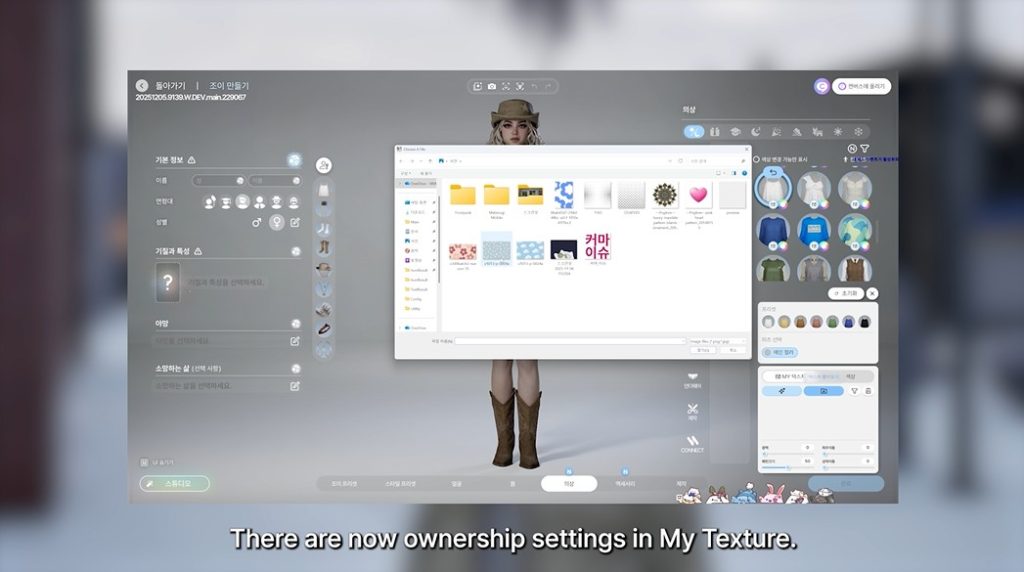Switch to the 얼굴 bottom tab
Image resolution: width=1024 pixels, height=572 pixels.
click(x=456, y=484)
